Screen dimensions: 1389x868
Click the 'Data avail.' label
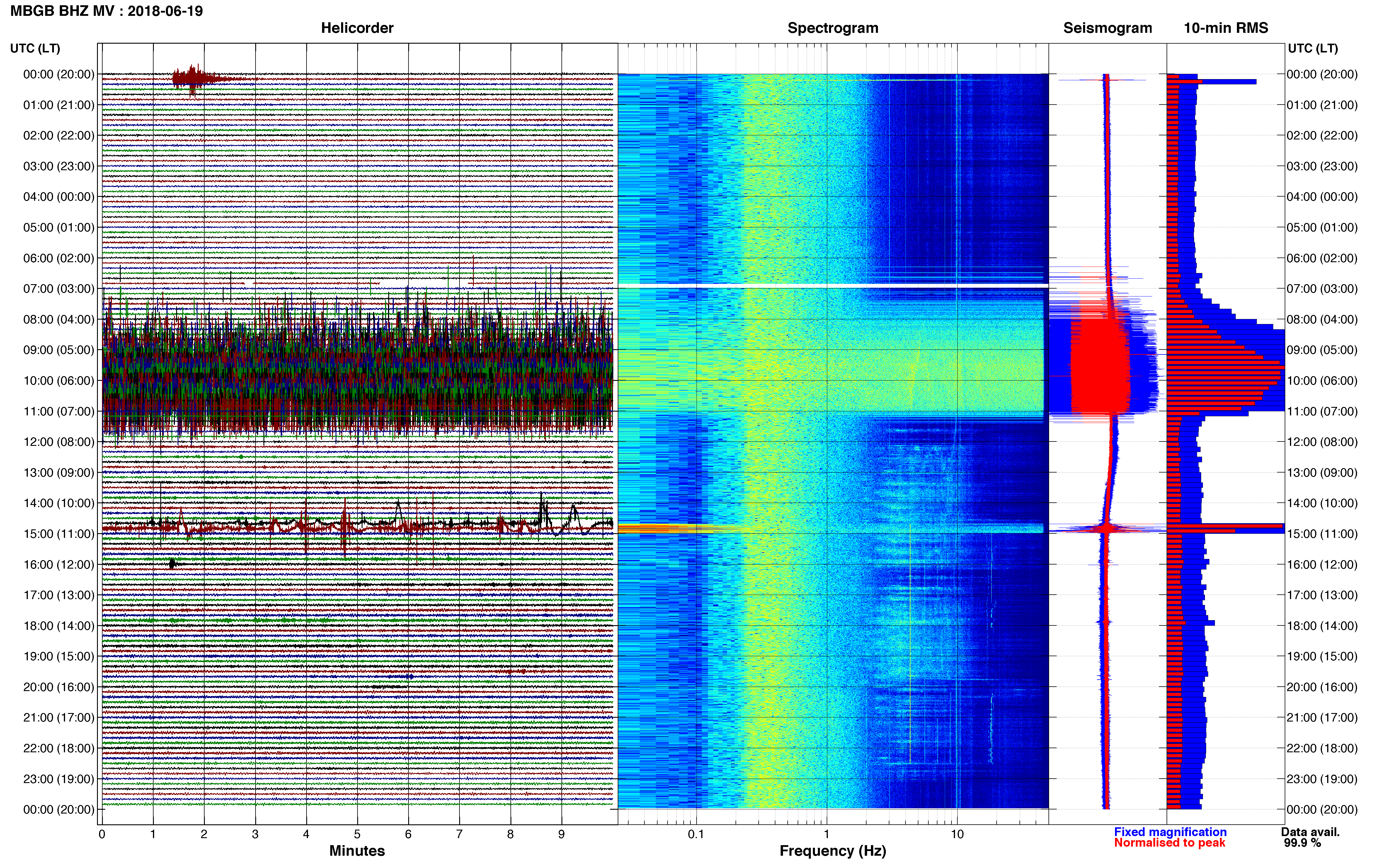(1310, 832)
